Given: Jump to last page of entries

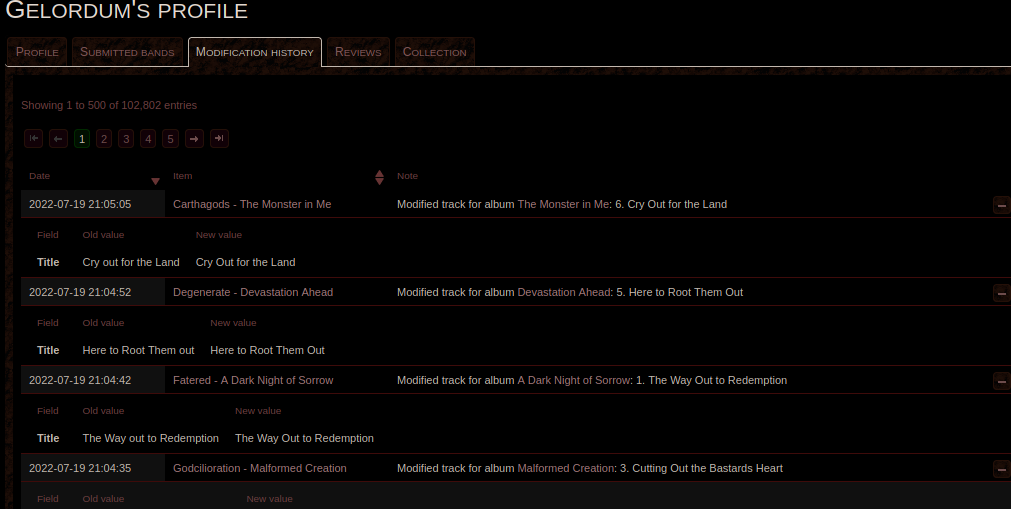Looking at the screenshot, I should tap(219, 139).
